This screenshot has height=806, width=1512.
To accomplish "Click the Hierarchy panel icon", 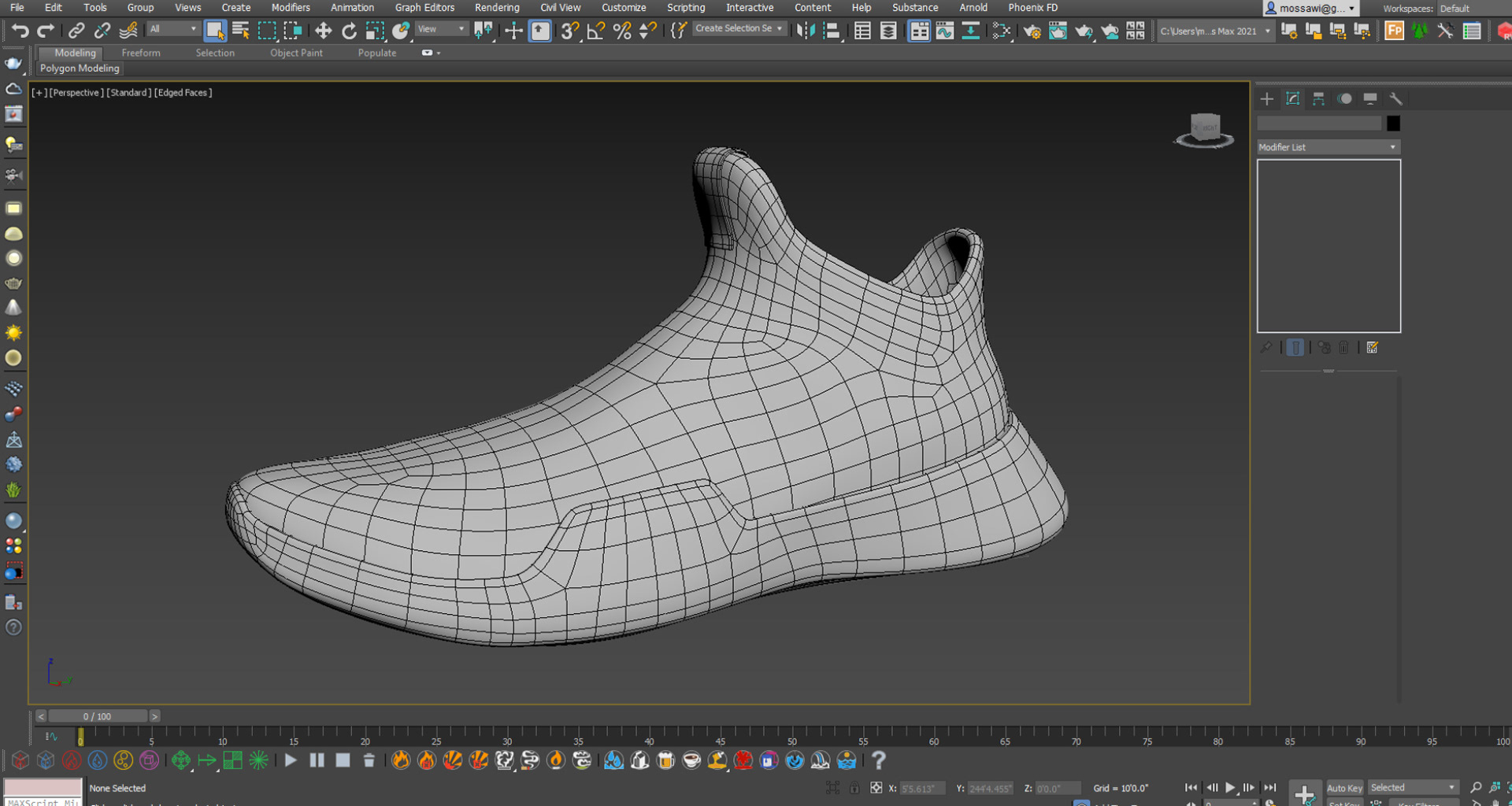I will click(x=1317, y=98).
